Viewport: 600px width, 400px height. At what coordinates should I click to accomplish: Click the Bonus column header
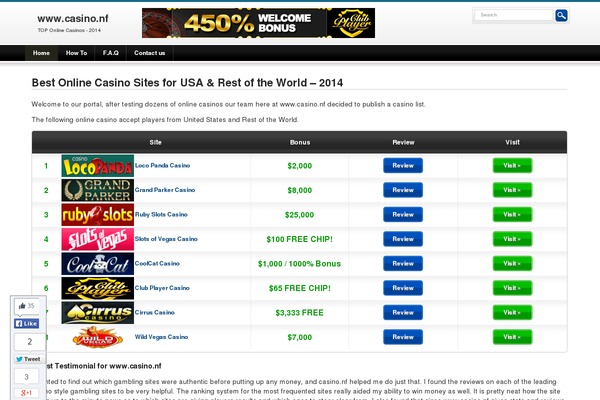coord(300,142)
